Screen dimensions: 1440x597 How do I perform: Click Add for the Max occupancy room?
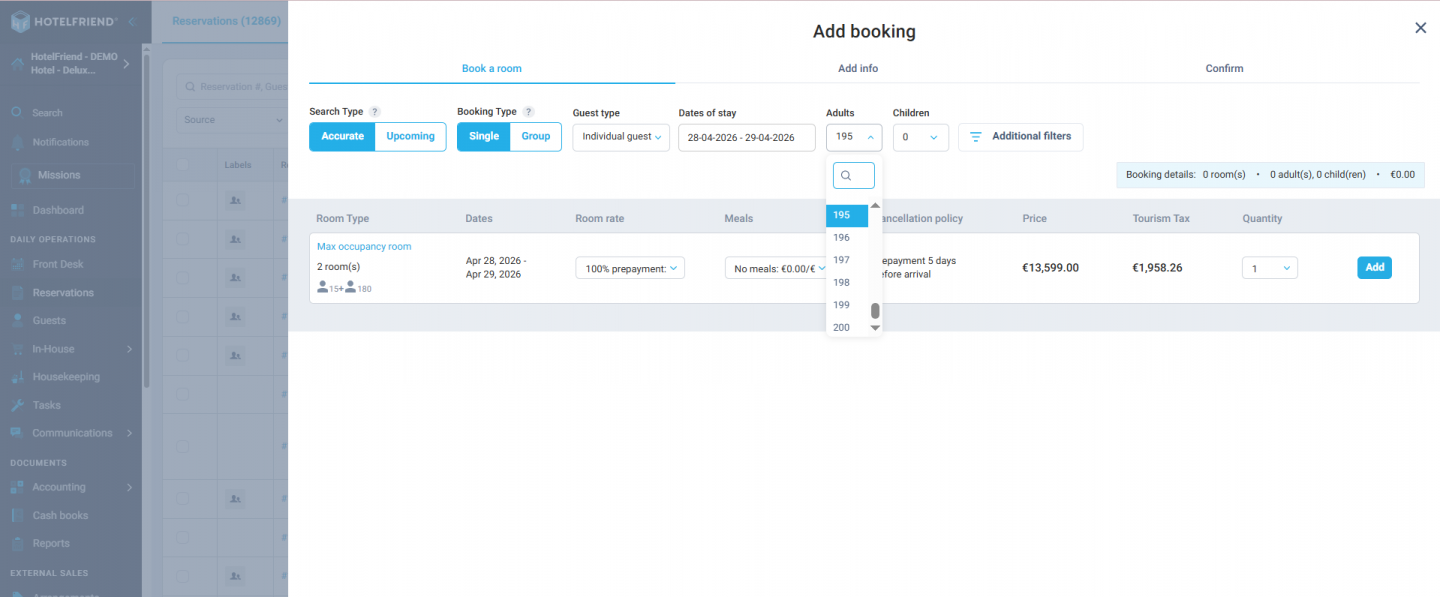coord(1373,267)
